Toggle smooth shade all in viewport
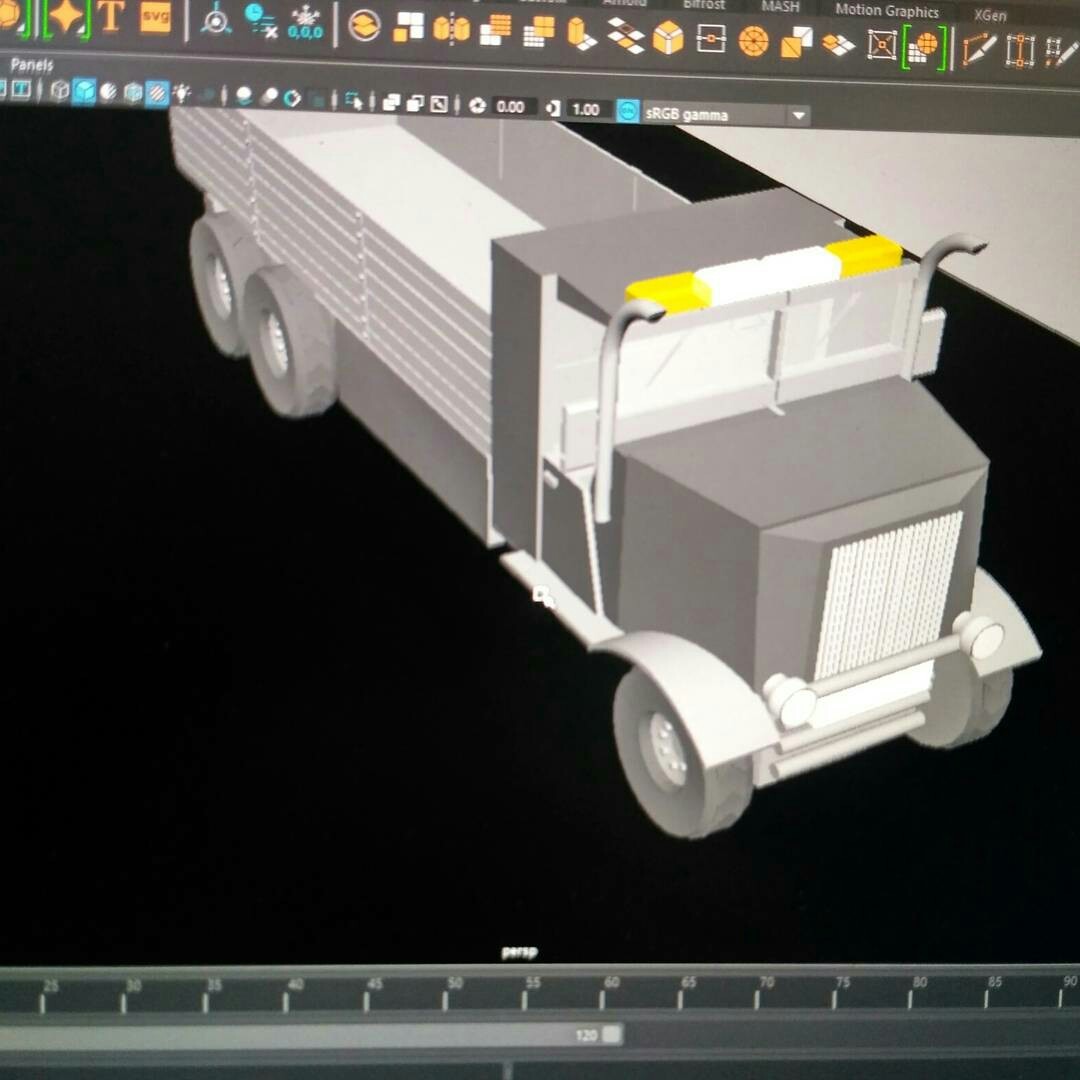The image size is (1080, 1080). [x=84, y=92]
